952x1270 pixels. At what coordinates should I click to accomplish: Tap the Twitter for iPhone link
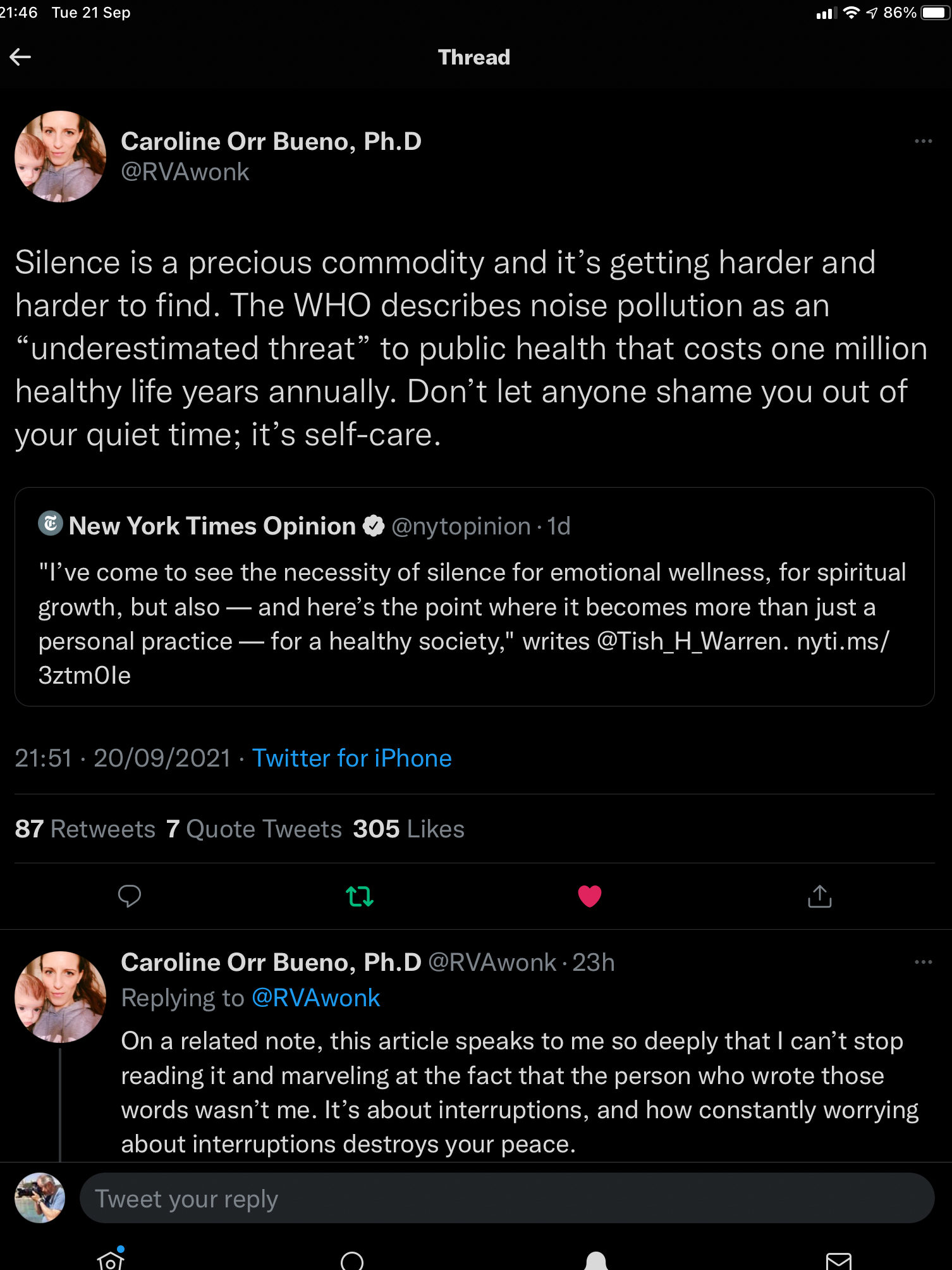point(351,758)
